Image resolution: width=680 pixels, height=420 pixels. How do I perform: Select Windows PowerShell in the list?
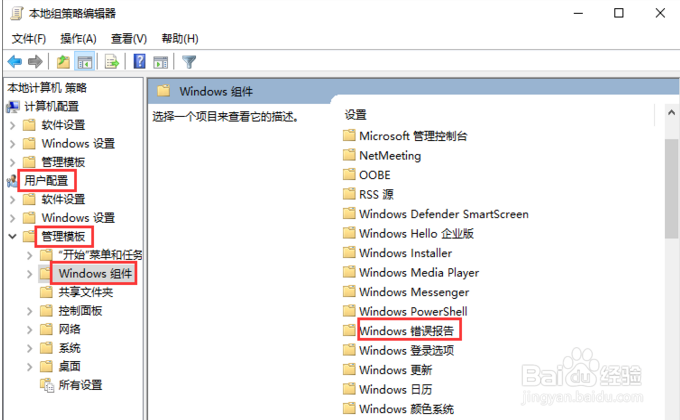click(413, 311)
